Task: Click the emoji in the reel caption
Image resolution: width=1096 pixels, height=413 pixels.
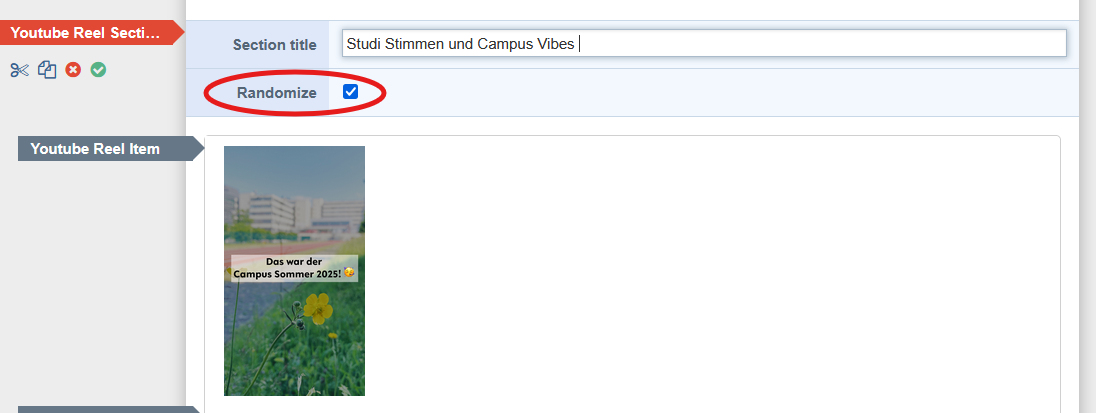Action: tap(350, 273)
